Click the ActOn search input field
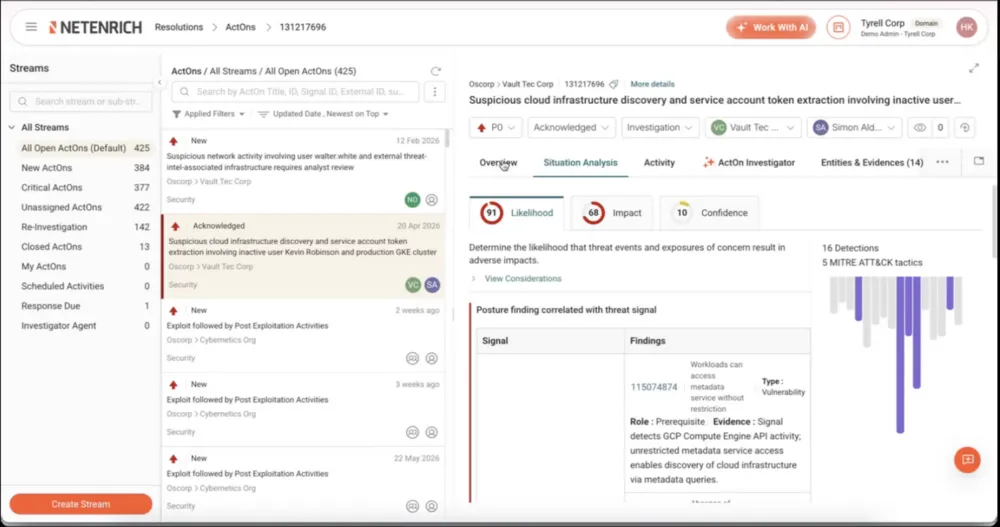Screen dimensions: 1000x527 295,92
